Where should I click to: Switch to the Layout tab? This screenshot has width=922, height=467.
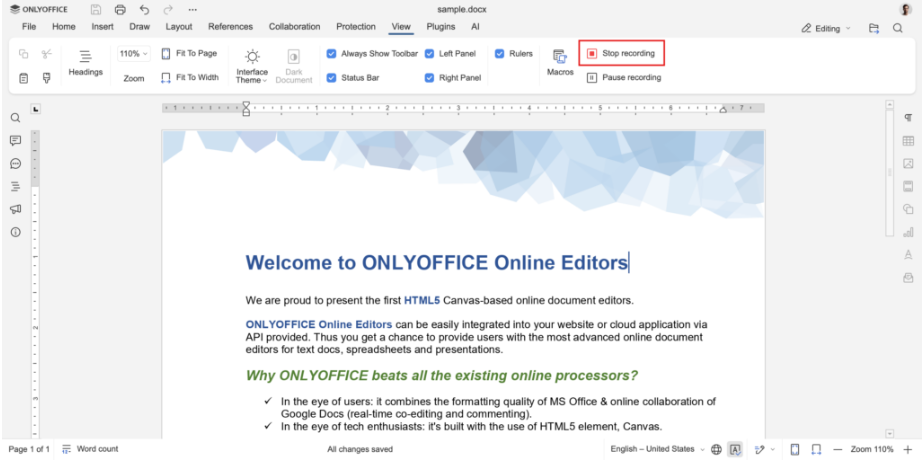click(179, 26)
